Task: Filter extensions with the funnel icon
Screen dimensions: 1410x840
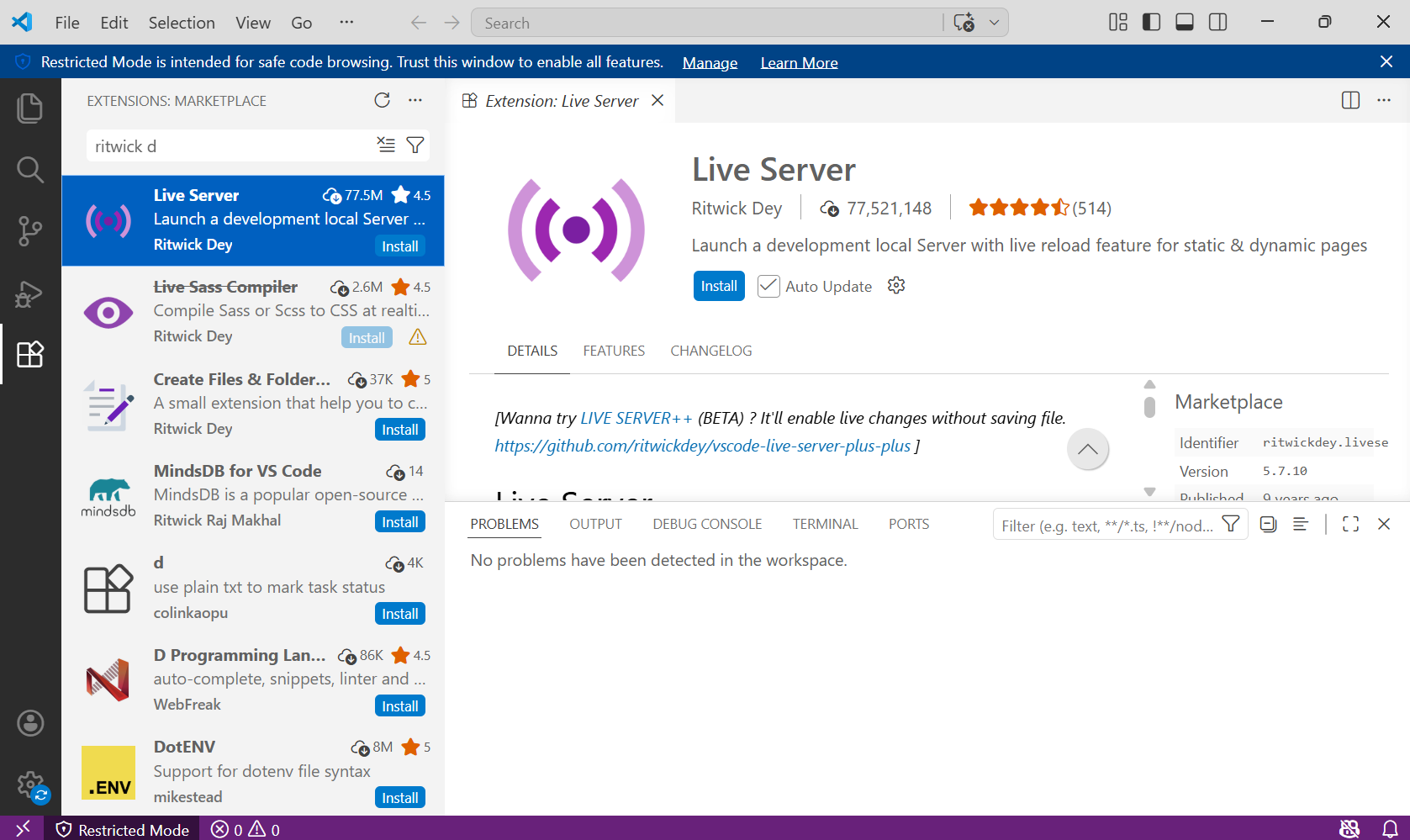Action: 415,145
